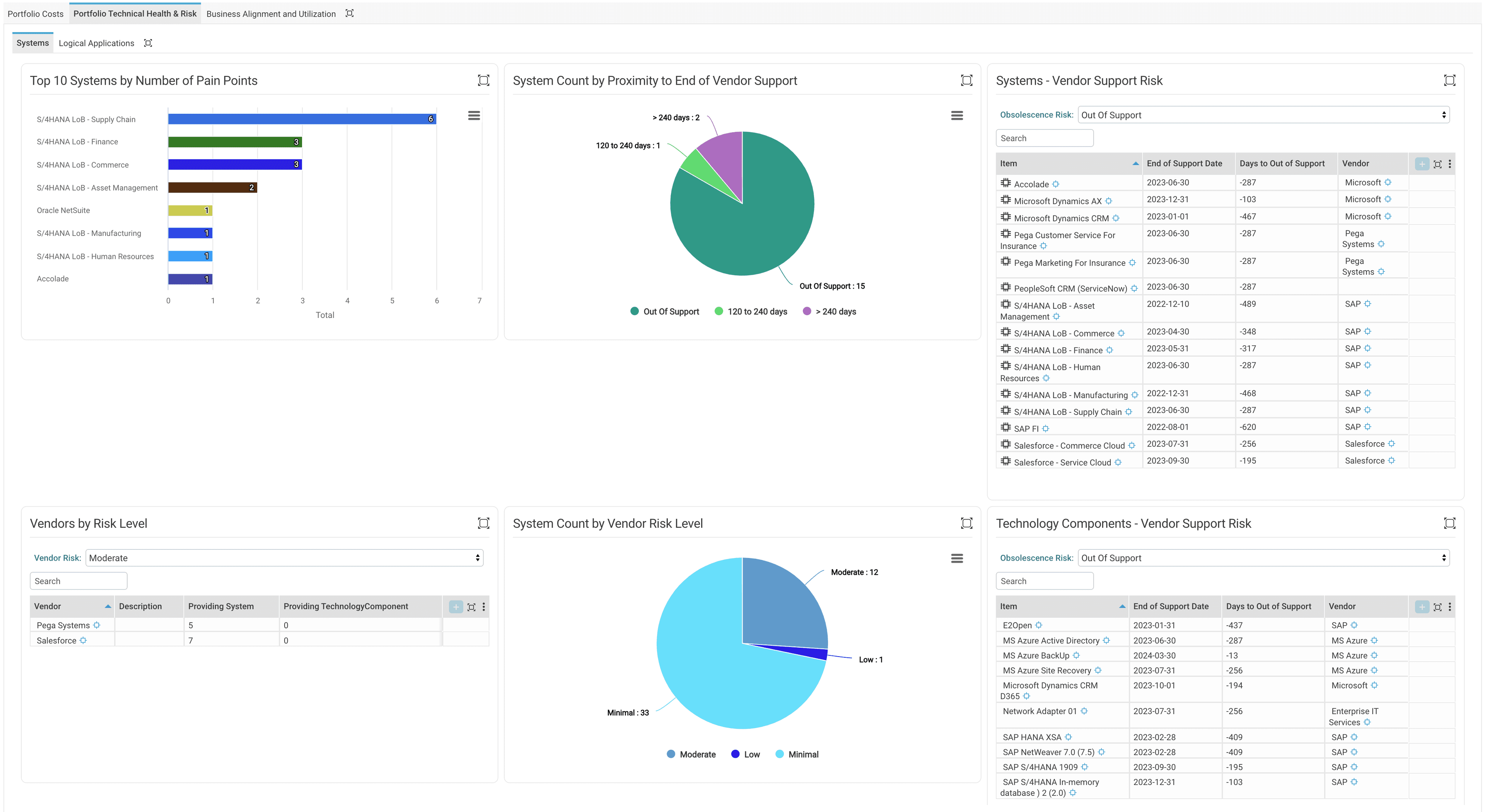Click fullscreen icon next to Business Alignment tab
Screen dimensions: 1485x812
pyautogui.click(x=349, y=13)
